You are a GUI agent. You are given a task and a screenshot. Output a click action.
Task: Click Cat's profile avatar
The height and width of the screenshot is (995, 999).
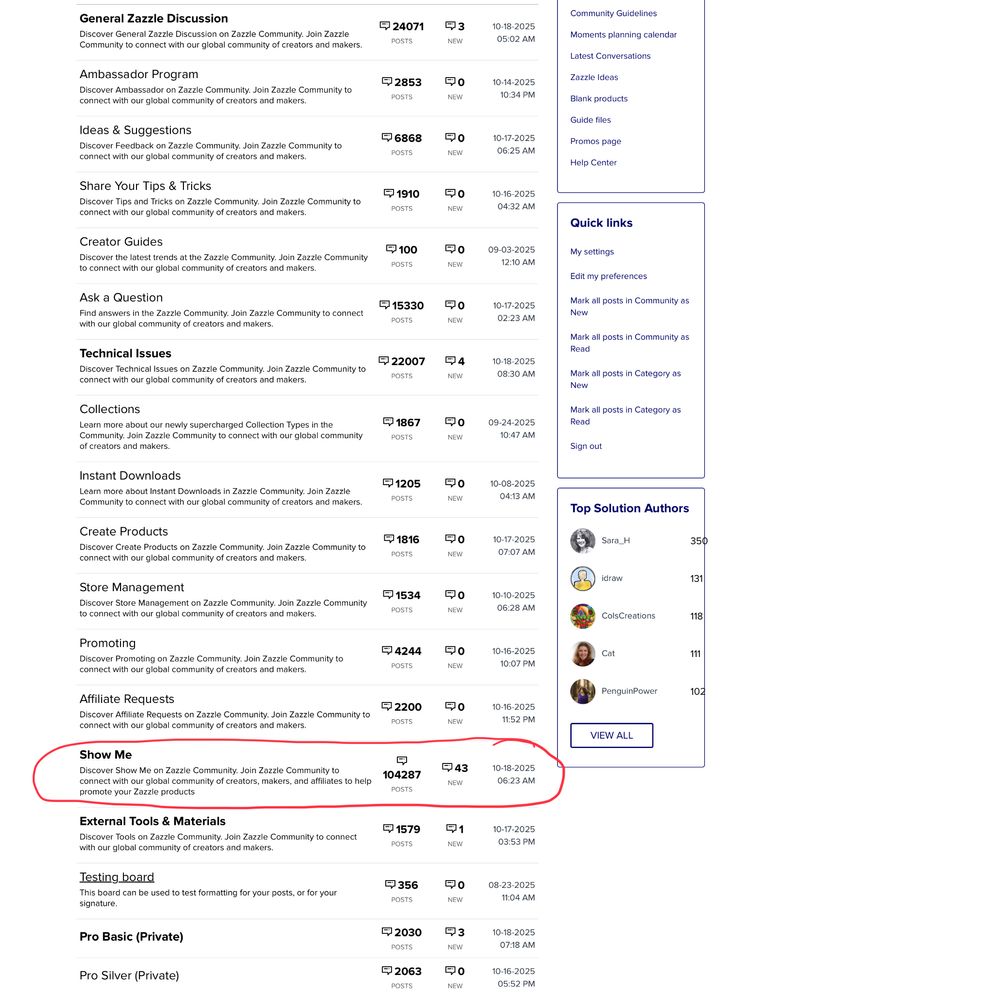(582, 654)
